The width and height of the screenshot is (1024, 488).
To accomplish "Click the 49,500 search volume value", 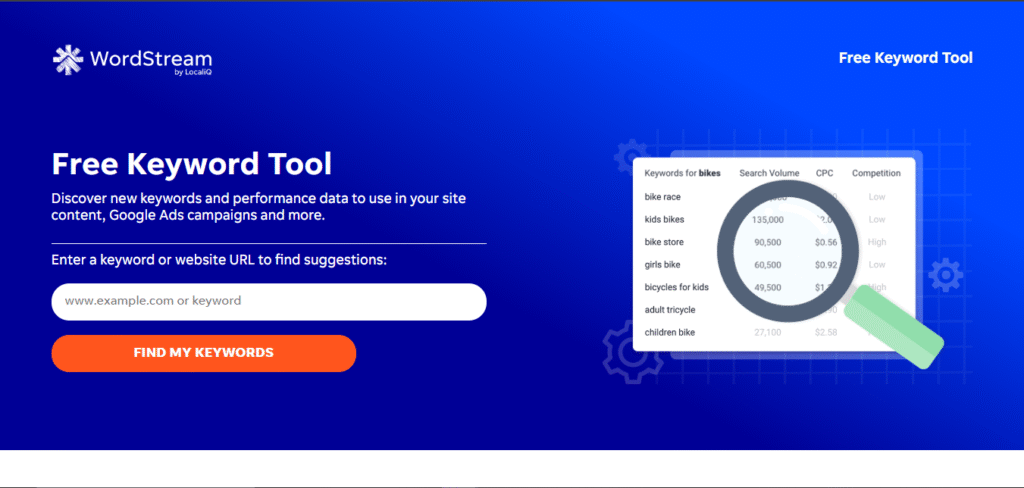I will click(x=769, y=287).
